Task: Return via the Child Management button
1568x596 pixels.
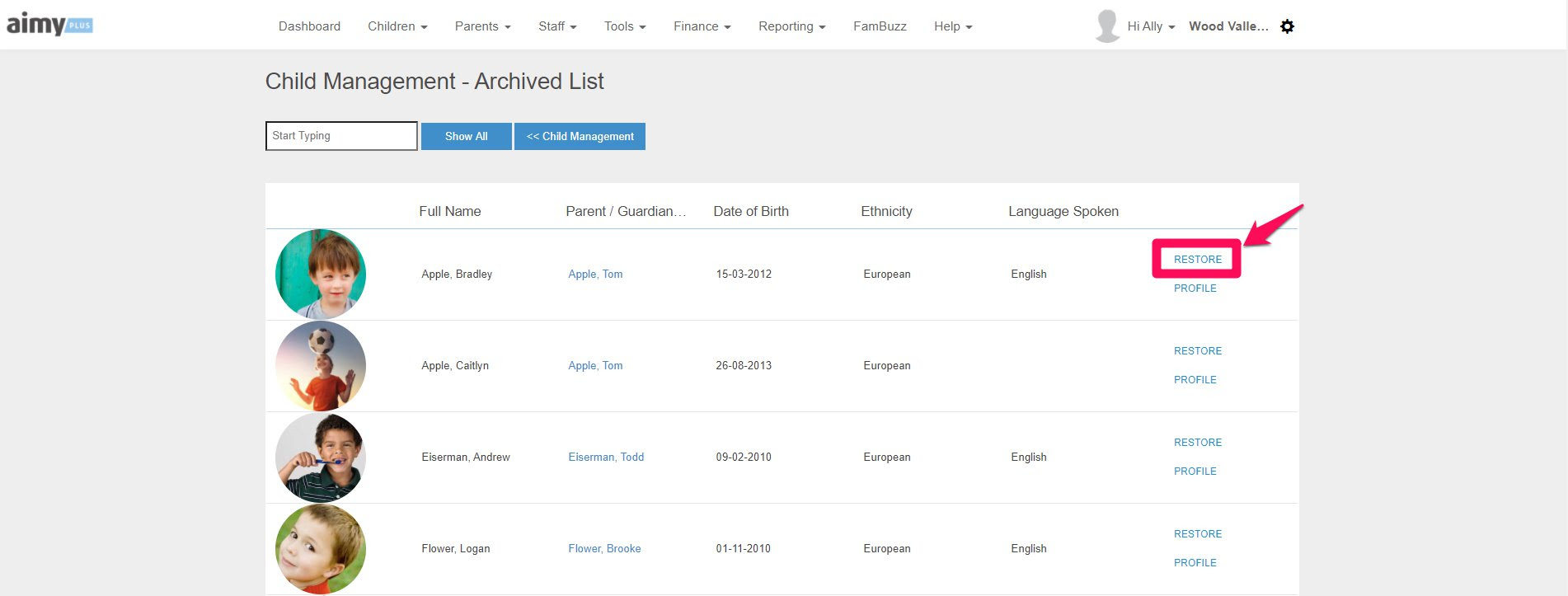Action: (x=580, y=136)
